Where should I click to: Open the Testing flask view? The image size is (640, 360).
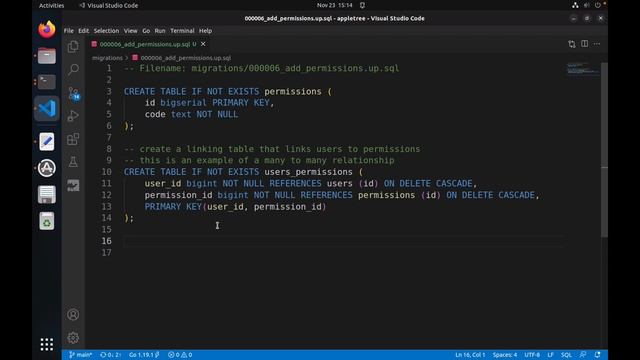point(73,162)
